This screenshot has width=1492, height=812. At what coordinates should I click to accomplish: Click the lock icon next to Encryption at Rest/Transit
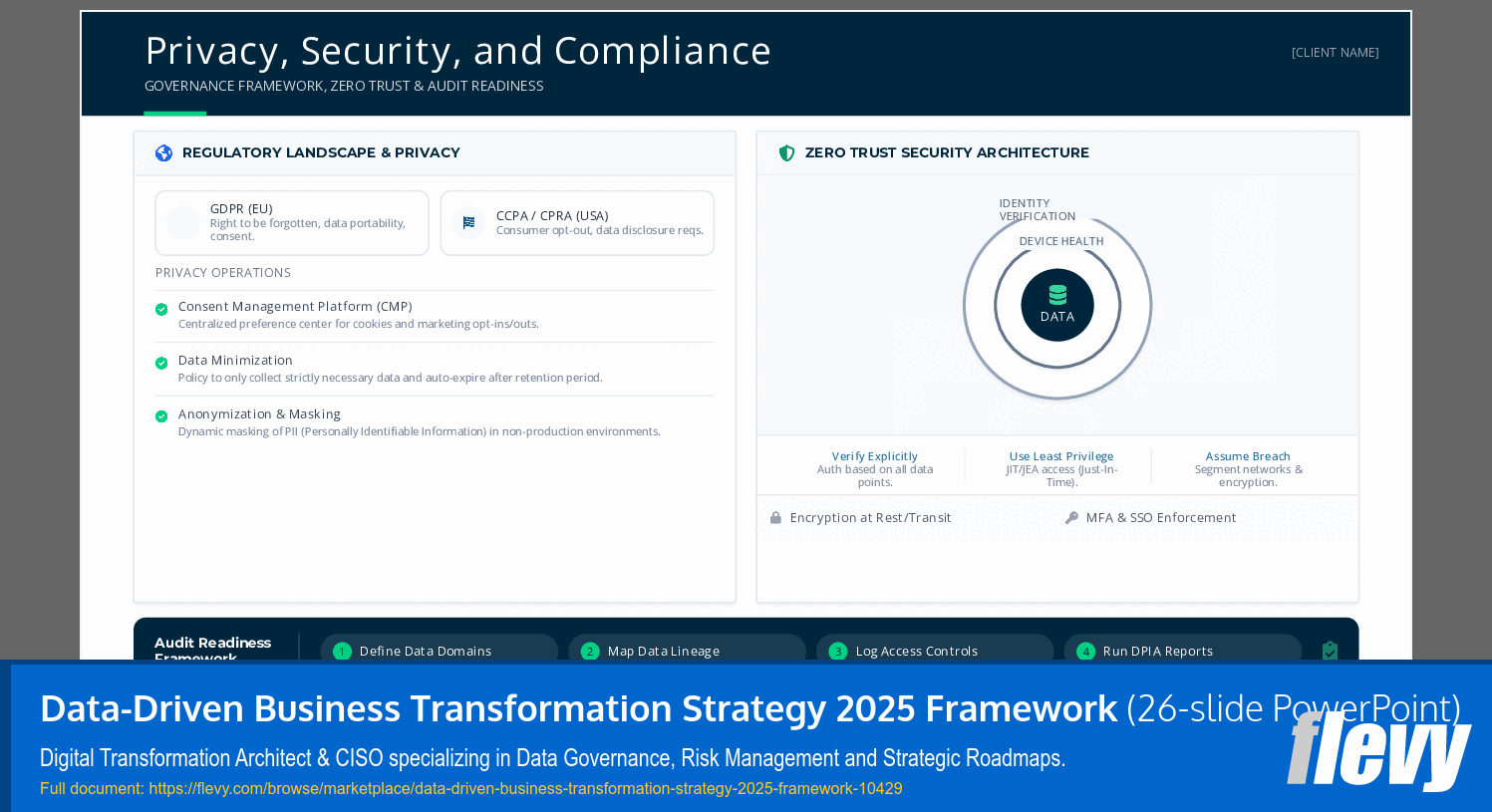click(x=775, y=517)
